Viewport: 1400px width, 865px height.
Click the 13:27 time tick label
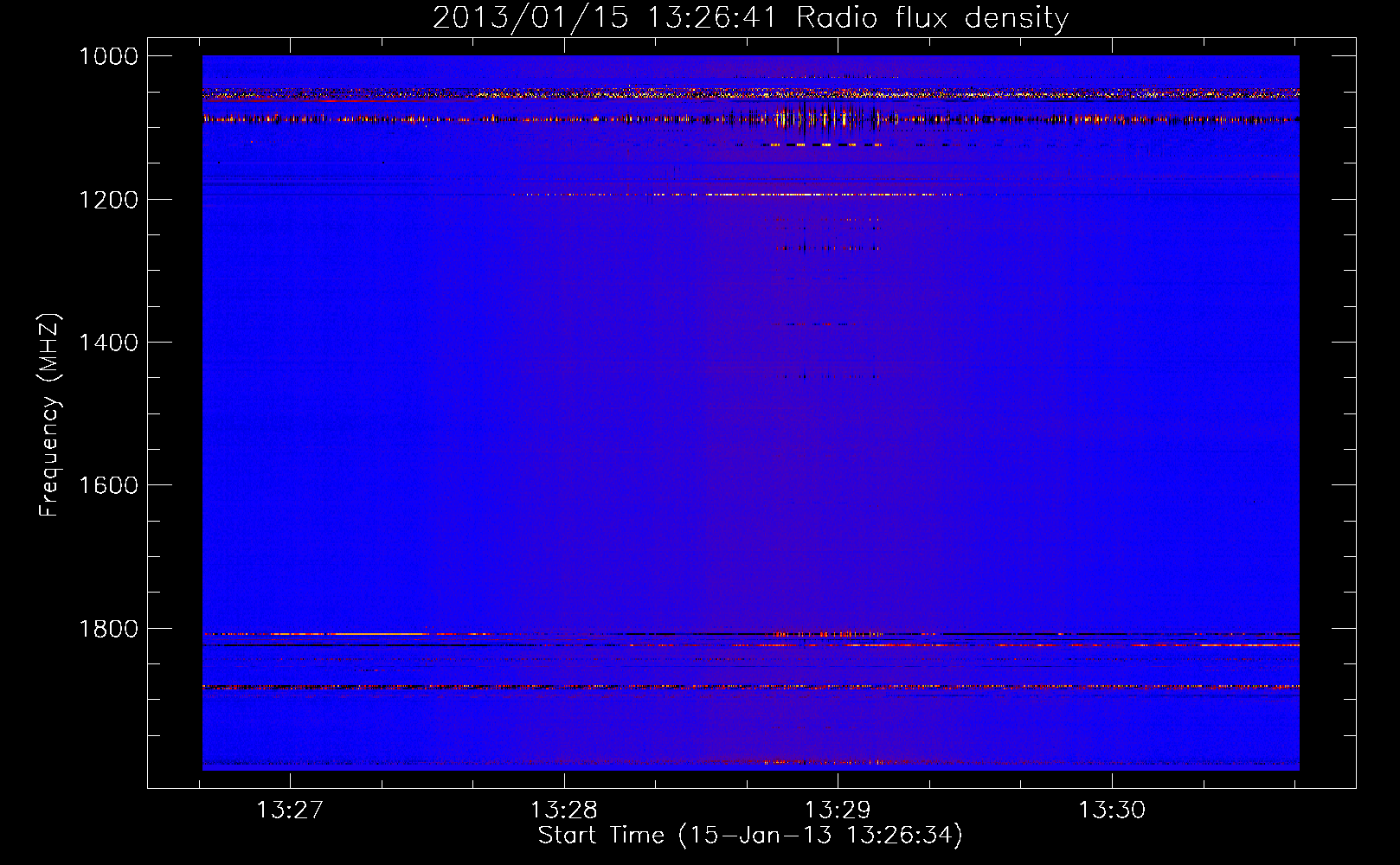(x=290, y=810)
